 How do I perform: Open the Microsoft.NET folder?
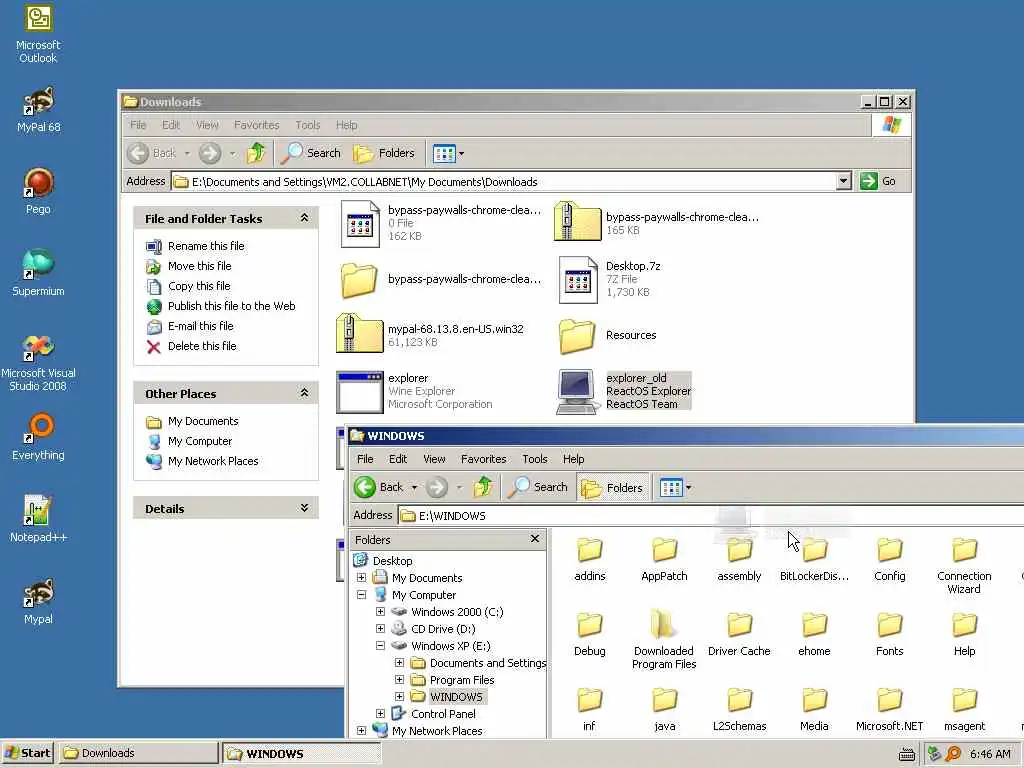(x=889, y=710)
